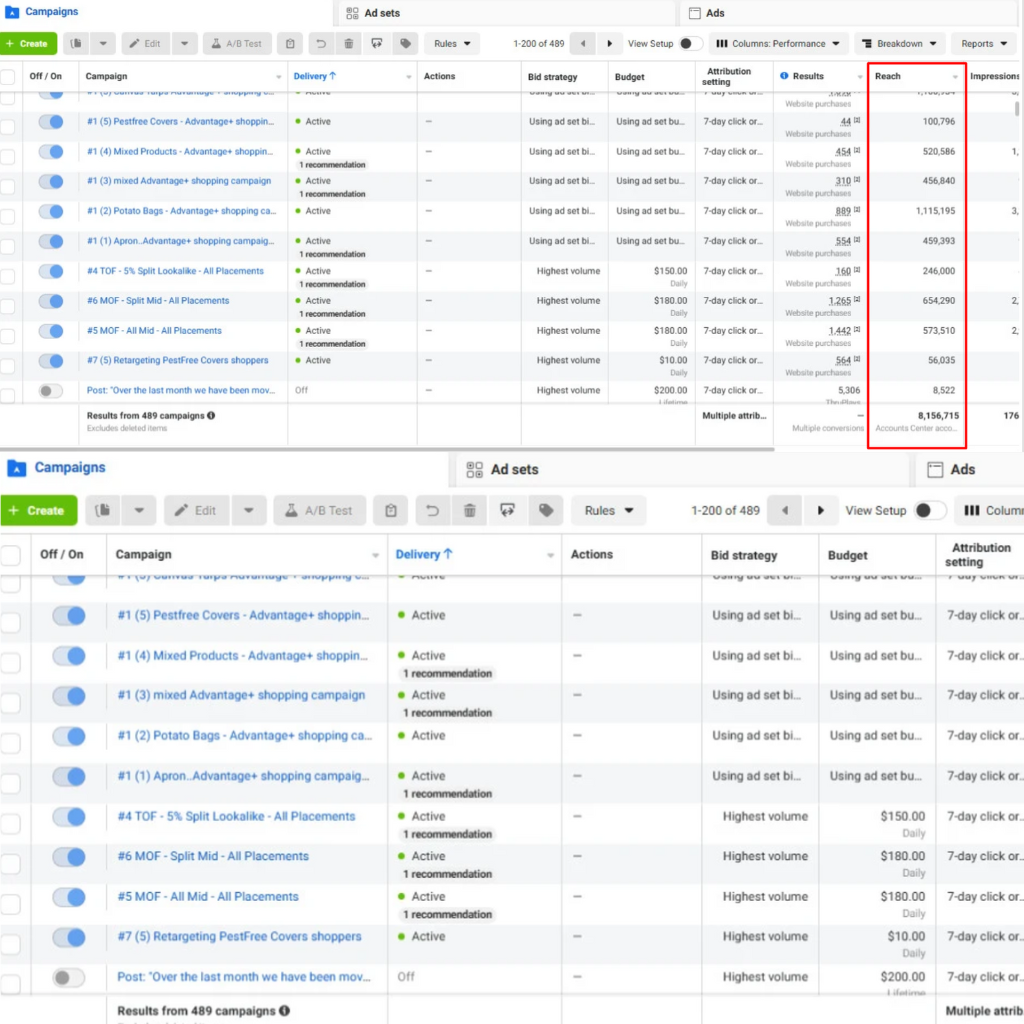Click Campaigns folder icon in lower enlarged panel

click(x=16, y=468)
